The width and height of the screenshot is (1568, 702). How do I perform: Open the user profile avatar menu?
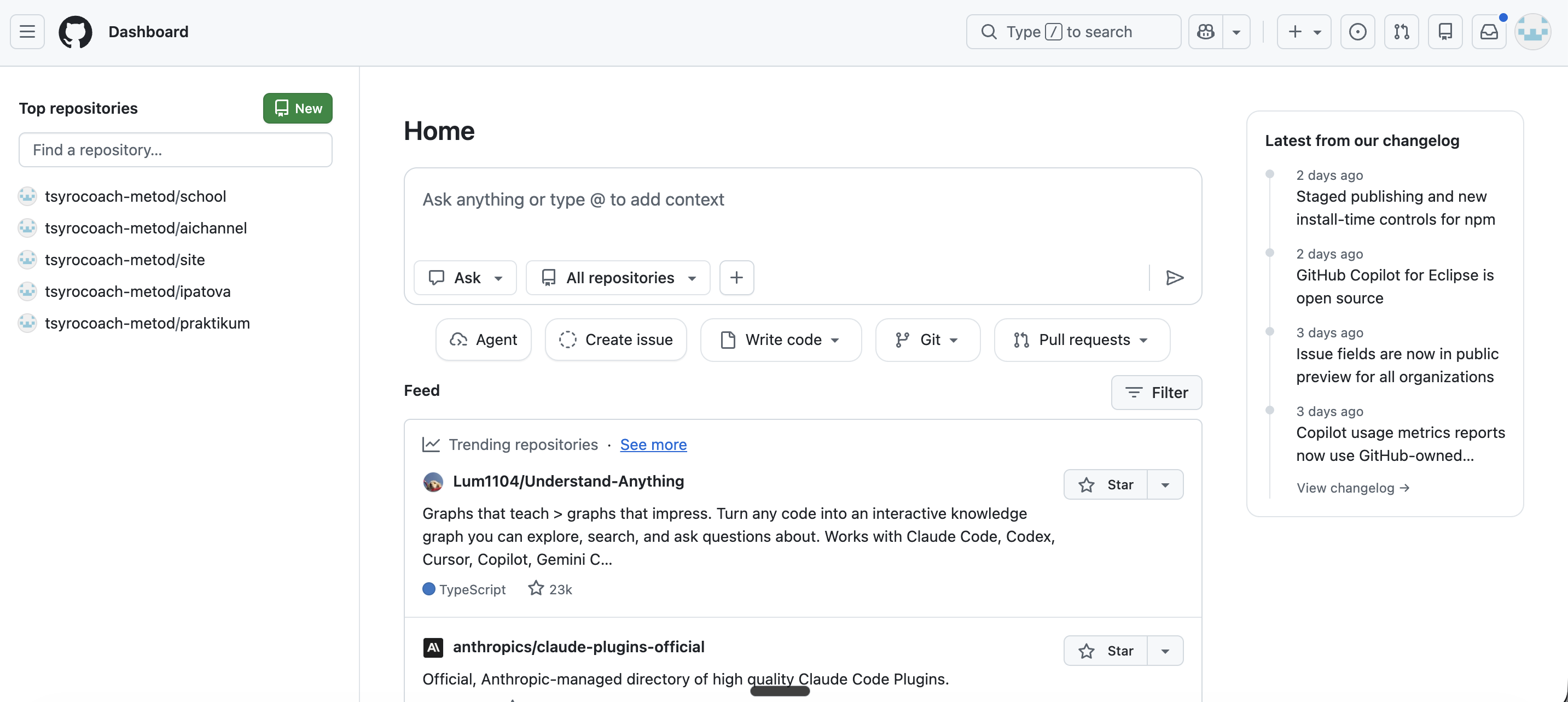pyautogui.click(x=1532, y=32)
